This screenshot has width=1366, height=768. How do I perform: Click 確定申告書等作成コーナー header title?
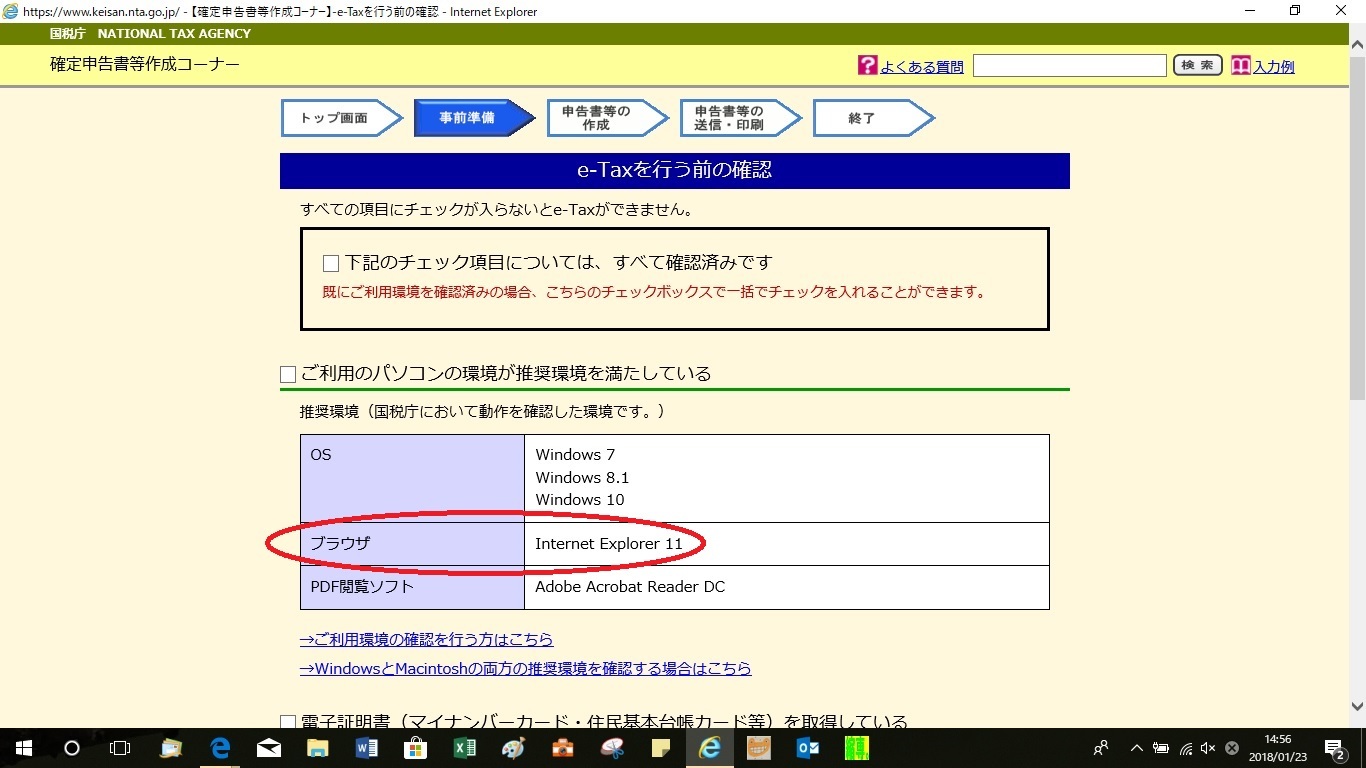click(145, 65)
